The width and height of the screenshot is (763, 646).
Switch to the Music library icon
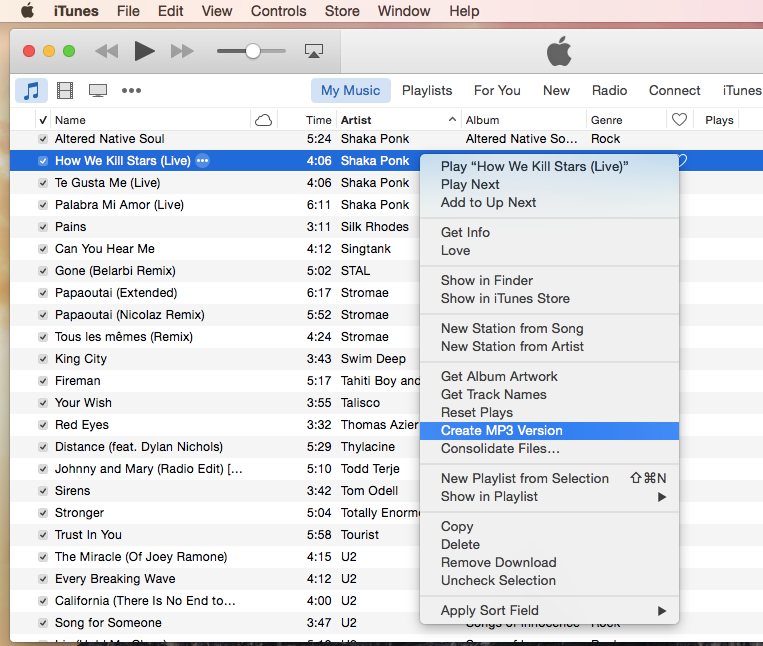[x=32, y=90]
